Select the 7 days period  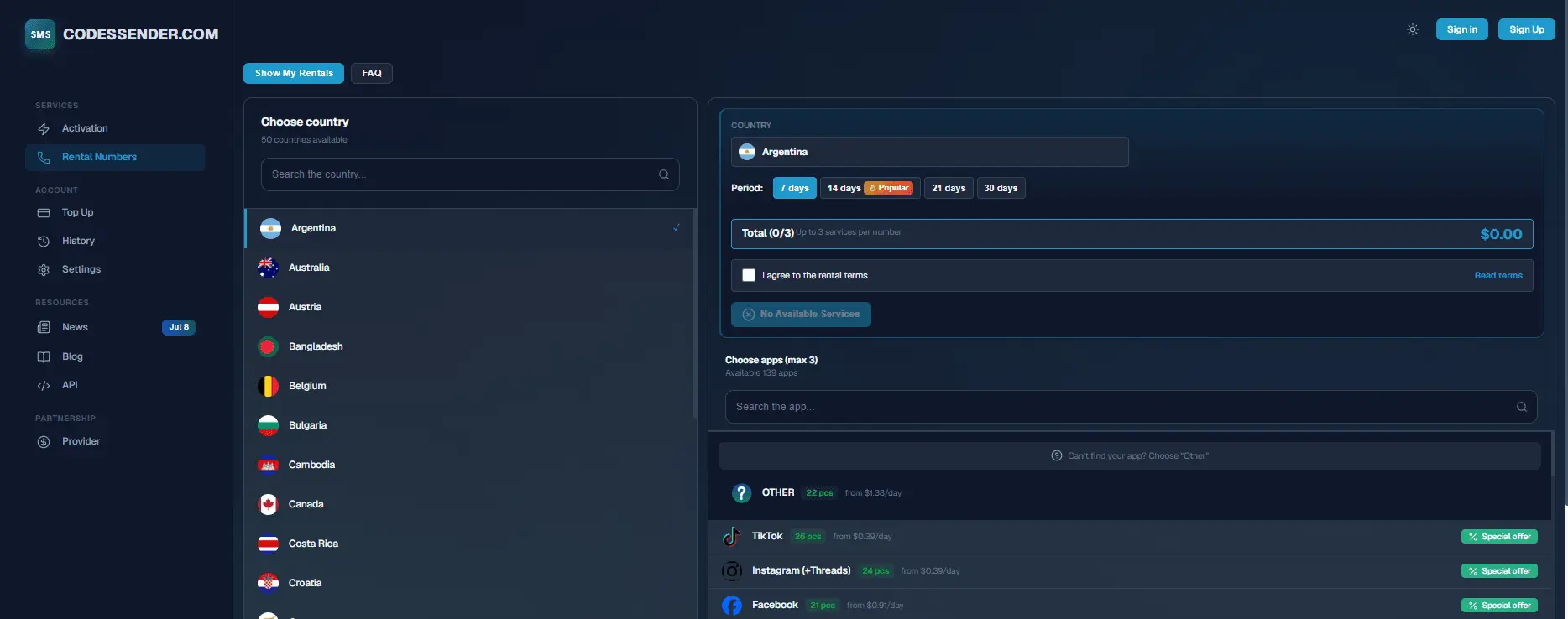click(x=794, y=188)
